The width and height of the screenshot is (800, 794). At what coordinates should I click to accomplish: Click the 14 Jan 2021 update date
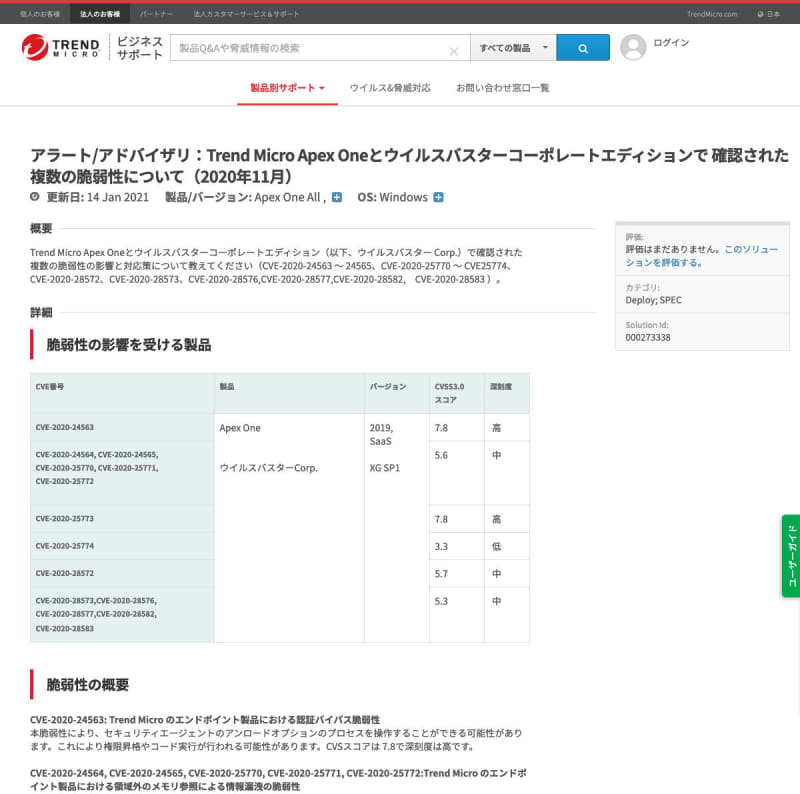[118, 197]
